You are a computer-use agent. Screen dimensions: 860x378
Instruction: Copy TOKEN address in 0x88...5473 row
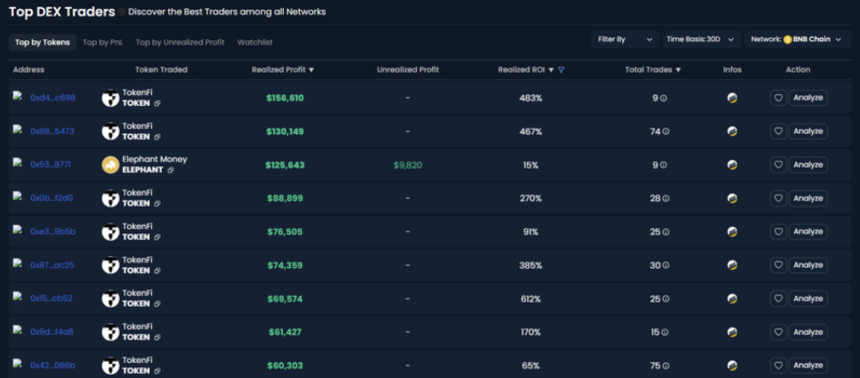[157, 137]
